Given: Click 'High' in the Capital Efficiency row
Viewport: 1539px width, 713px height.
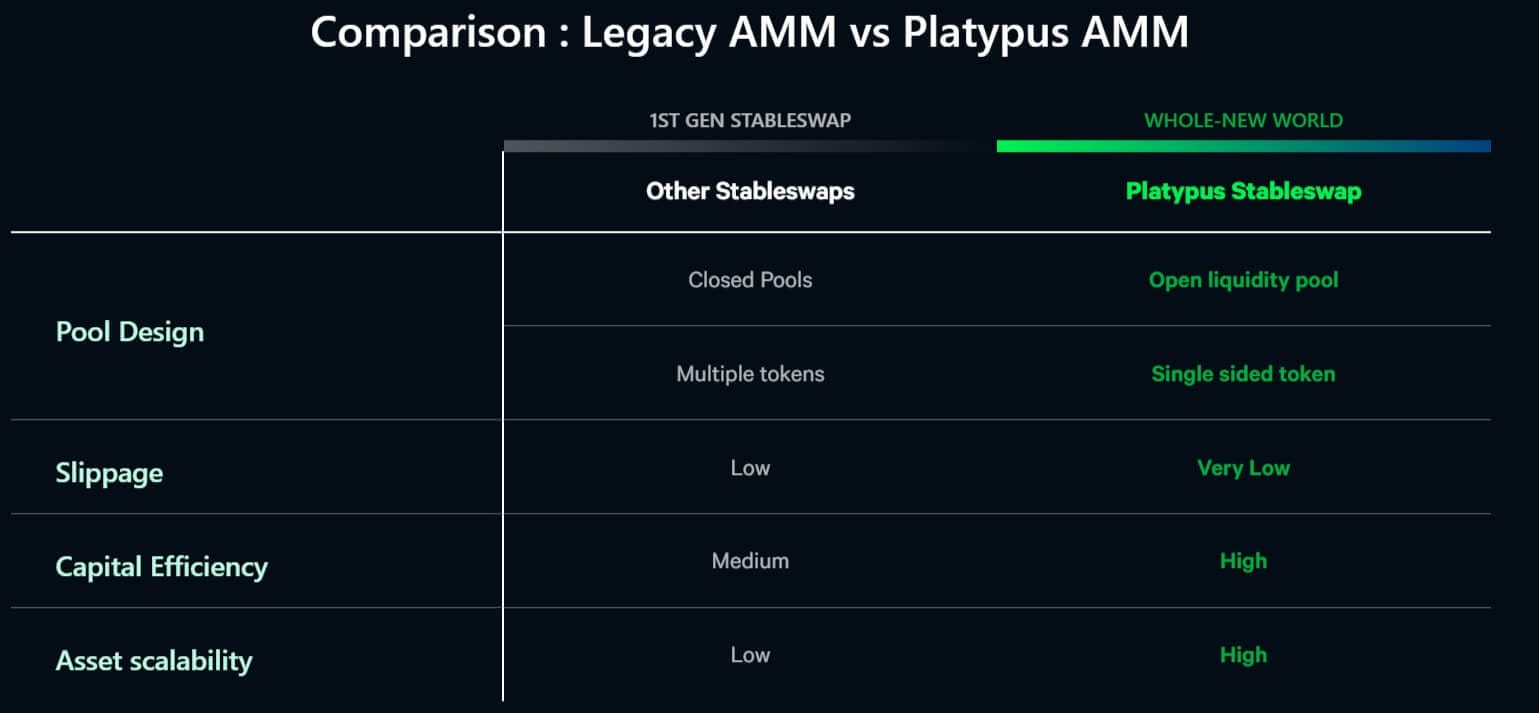Looking at the screenshot, I should pyautogui.click(x=1243, y=561).
